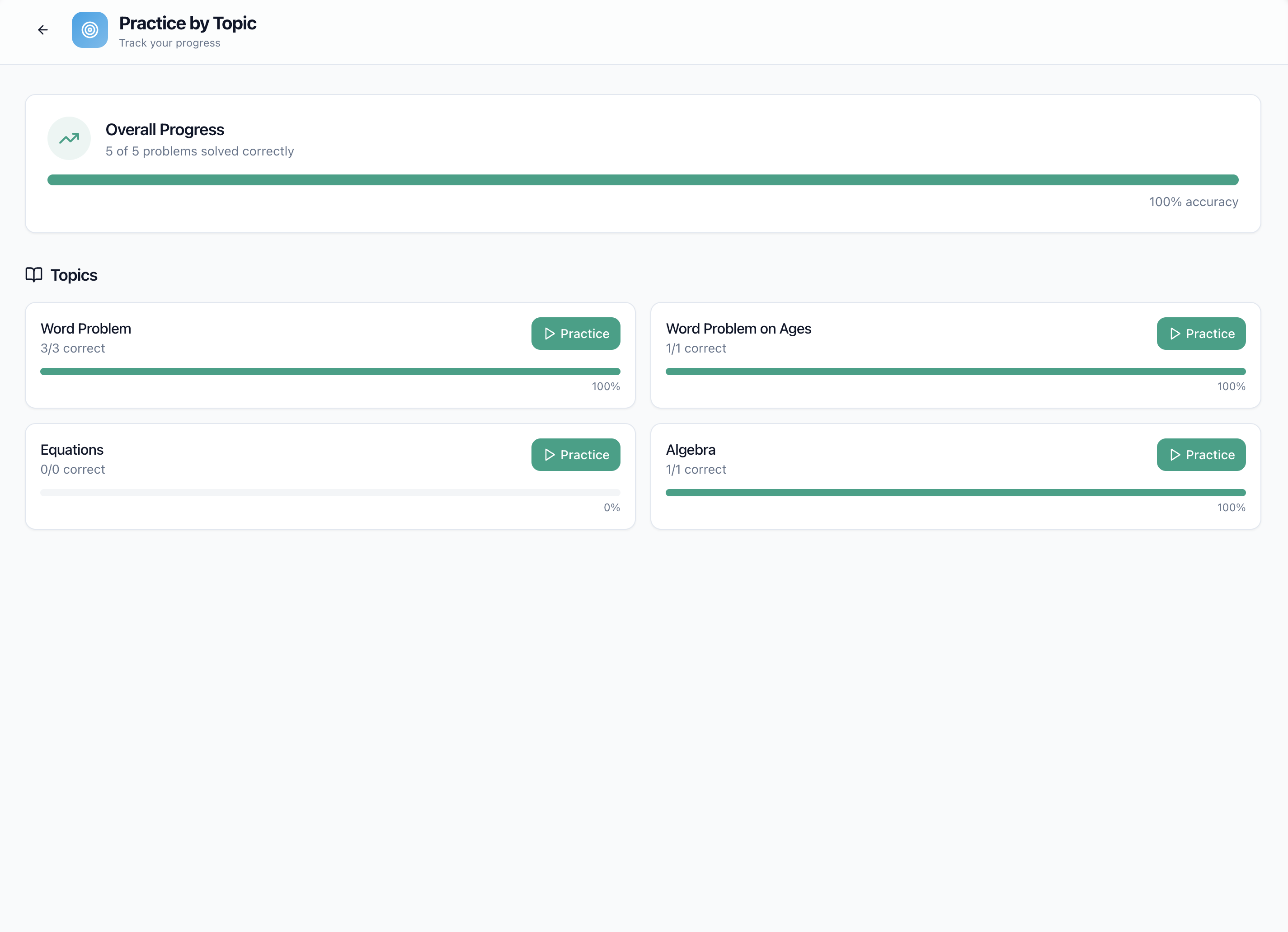Start Practice for Word Problem on Ages
The width and height of the screenshot is (1288, 932).
[x=1201, y=334]
